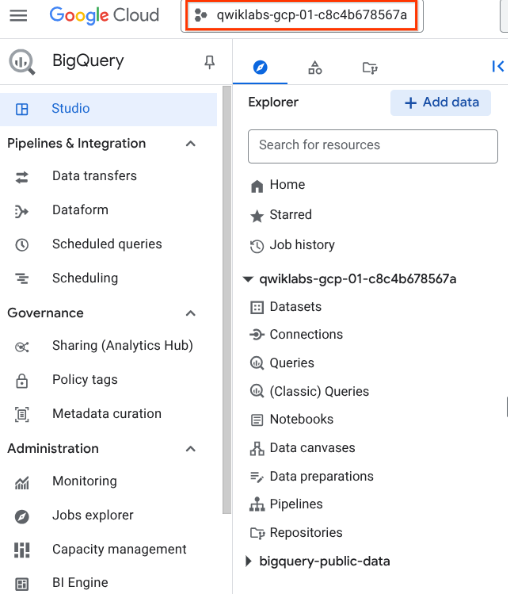
Task: Open Capacity management
Action: coord(119,549)
